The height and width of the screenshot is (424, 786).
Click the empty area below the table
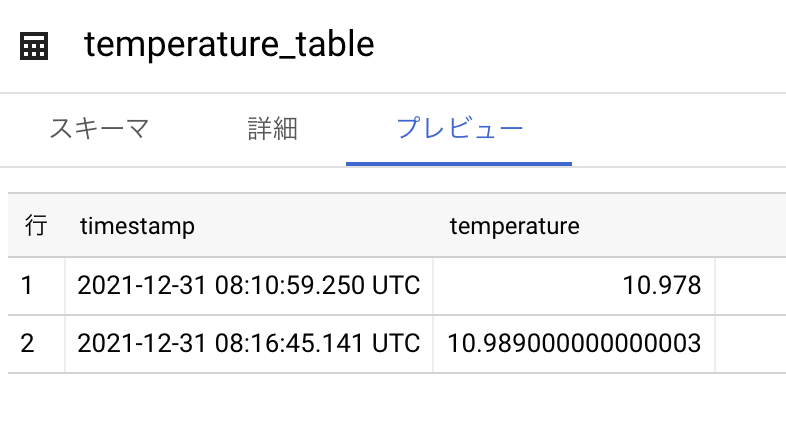tap(393, 398)
